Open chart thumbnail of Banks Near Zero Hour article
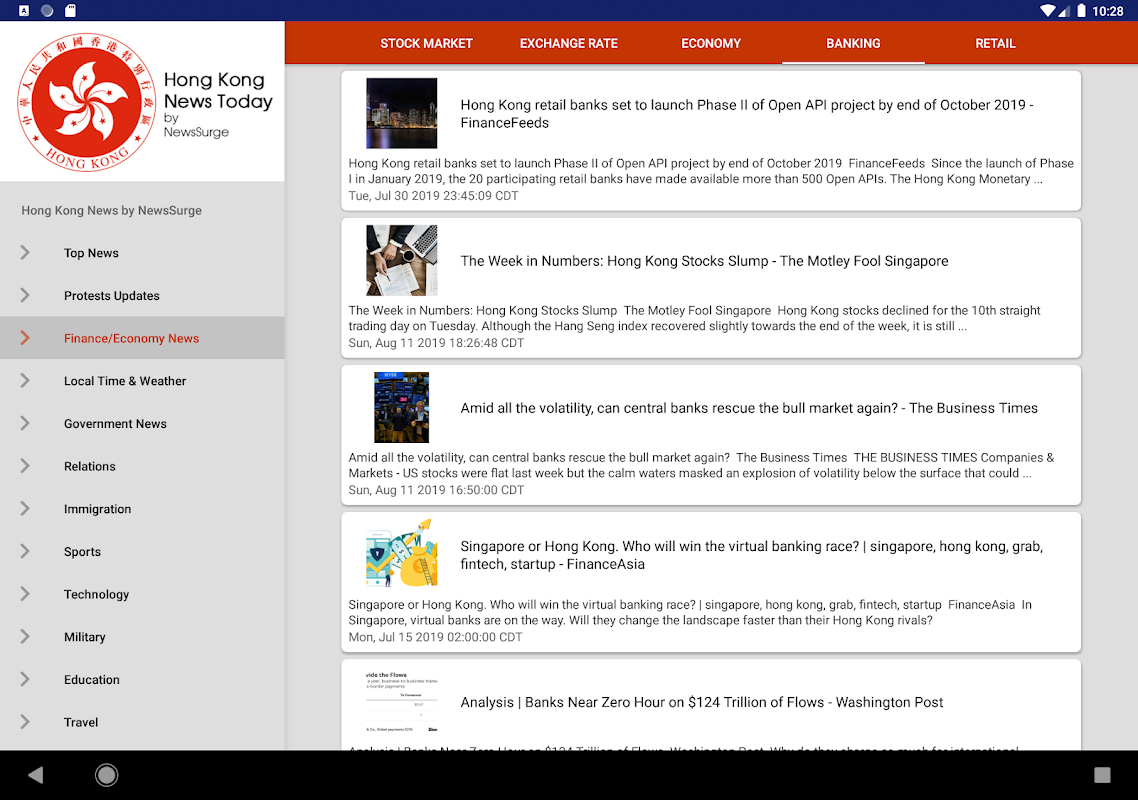 [401, 701]
